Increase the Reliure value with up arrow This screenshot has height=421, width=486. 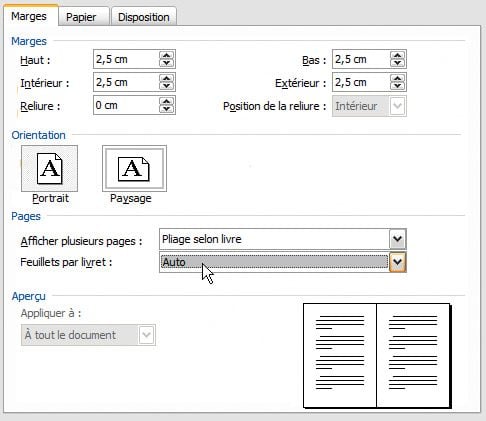tap(166, 101)
